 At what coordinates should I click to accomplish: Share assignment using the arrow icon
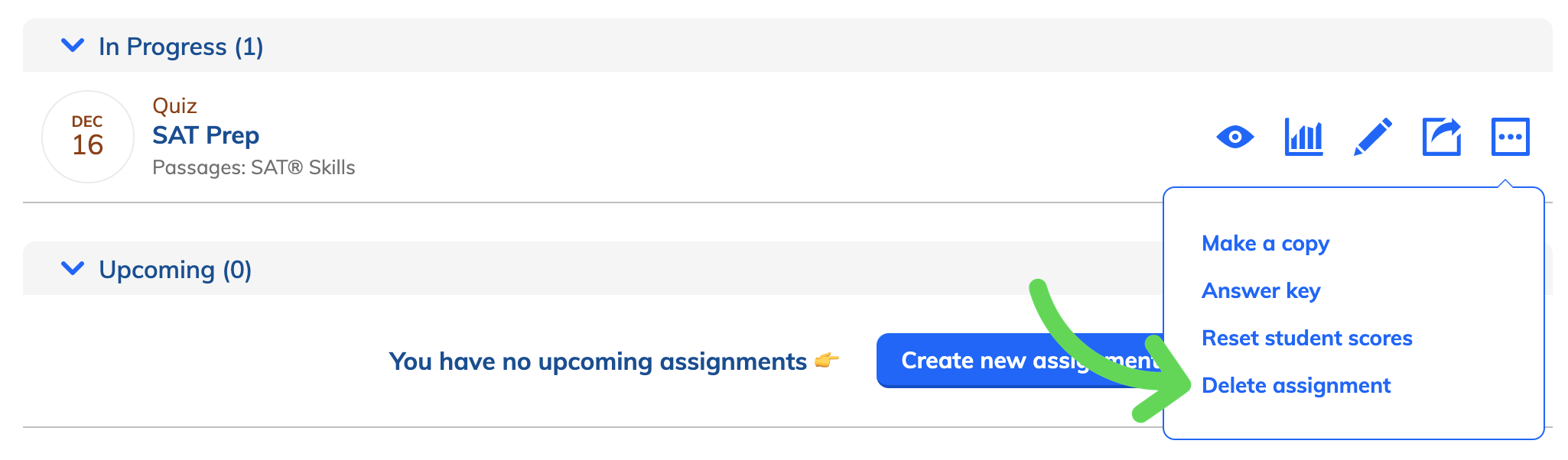(x=1442, y=137)
